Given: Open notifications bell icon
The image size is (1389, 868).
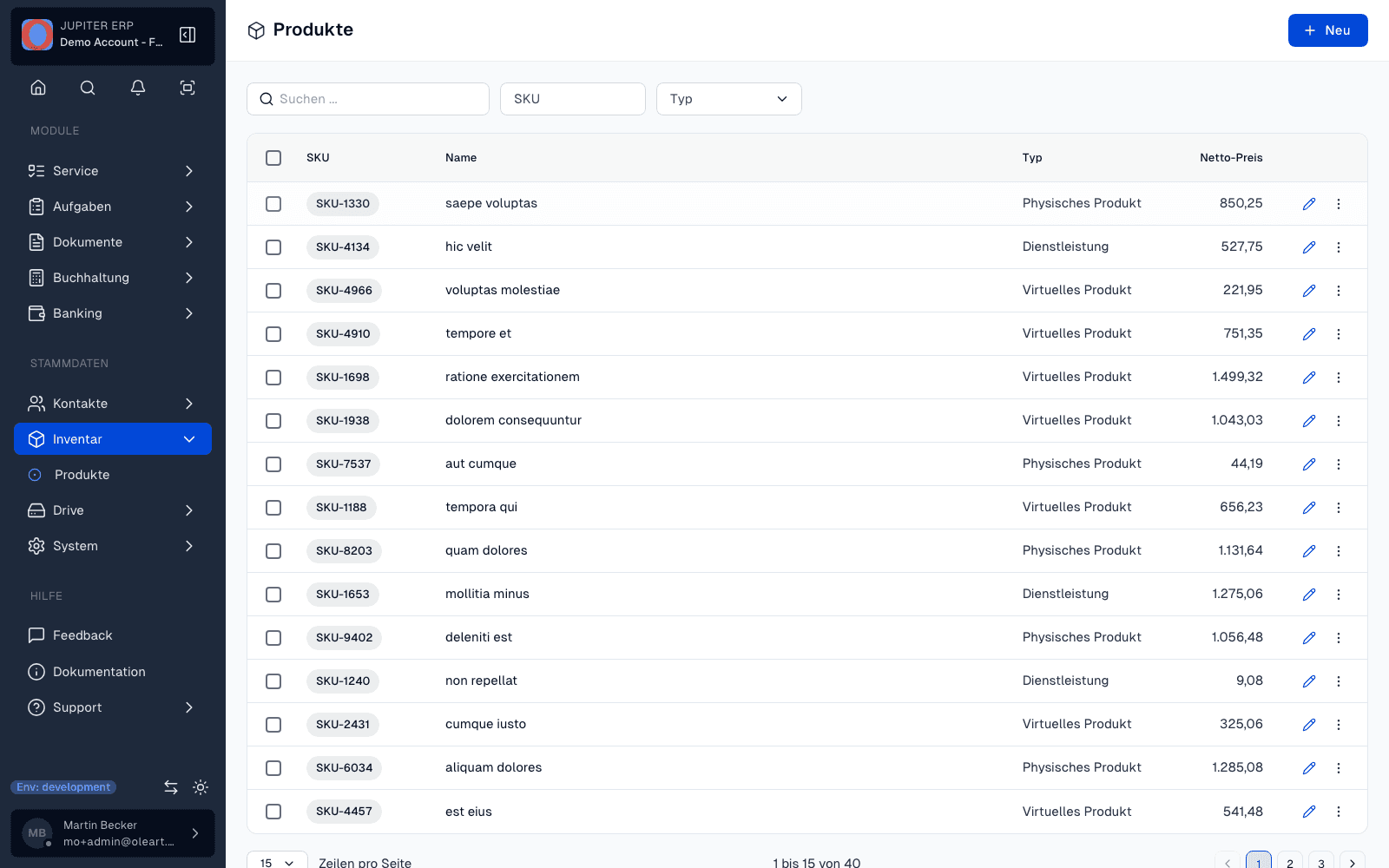Looking at the screenshot, I should coord(138,88).
